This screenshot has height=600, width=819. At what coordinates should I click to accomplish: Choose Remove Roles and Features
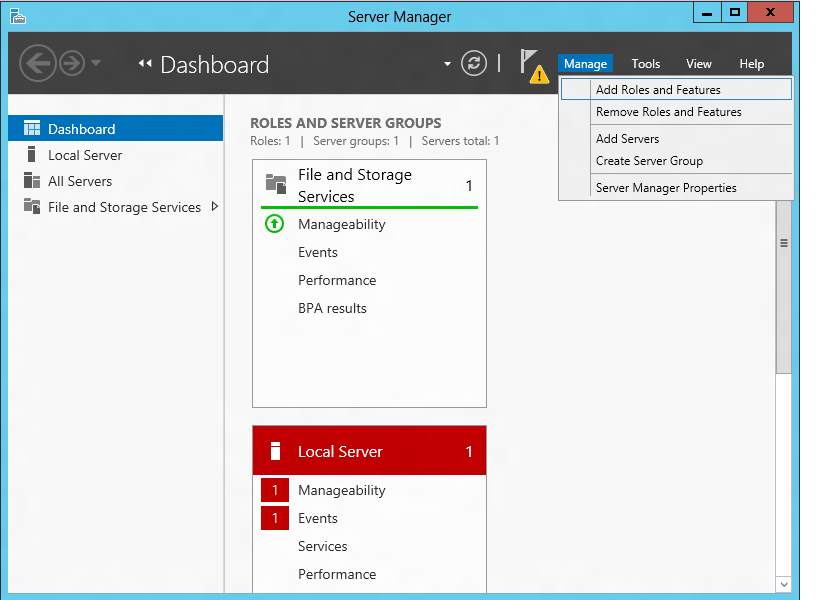[x=676, y=112]
